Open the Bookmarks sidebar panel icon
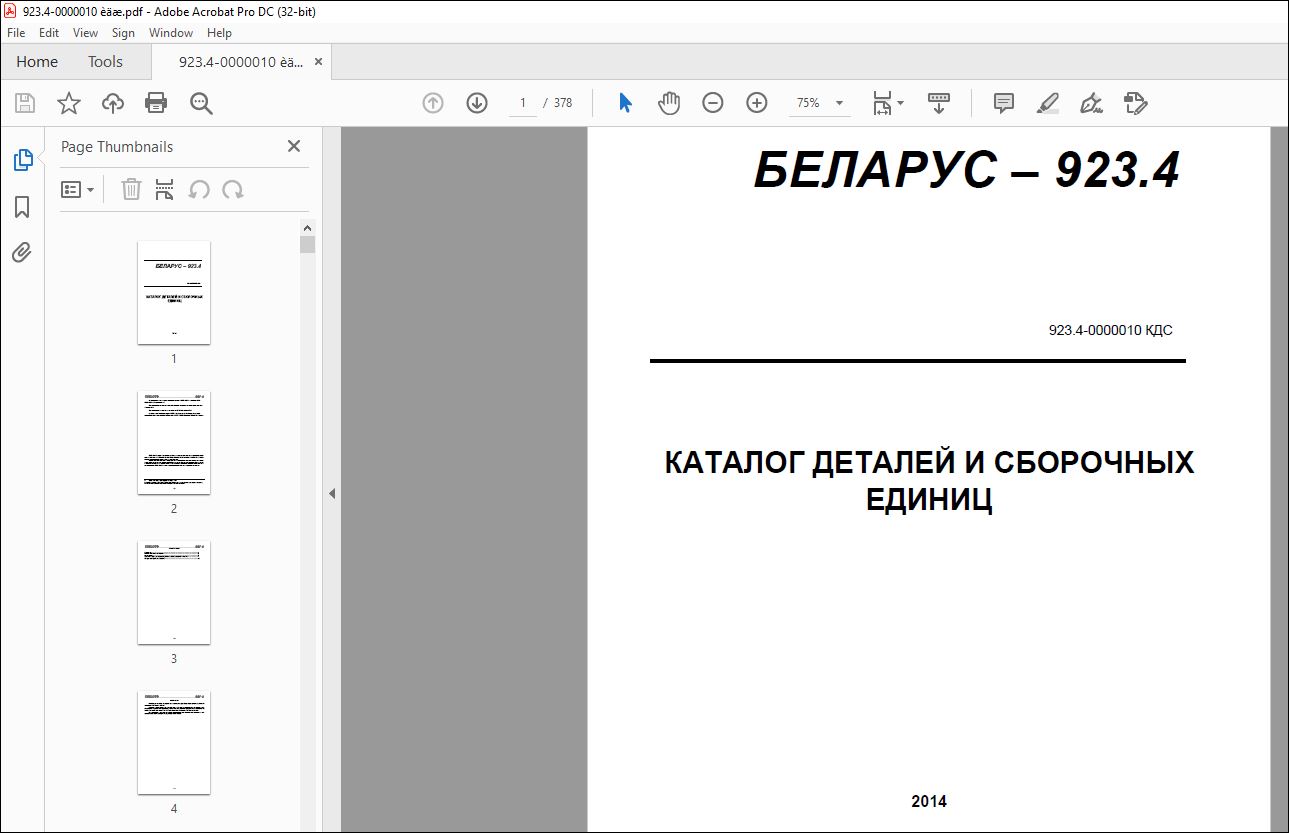 tap(22, 206)
